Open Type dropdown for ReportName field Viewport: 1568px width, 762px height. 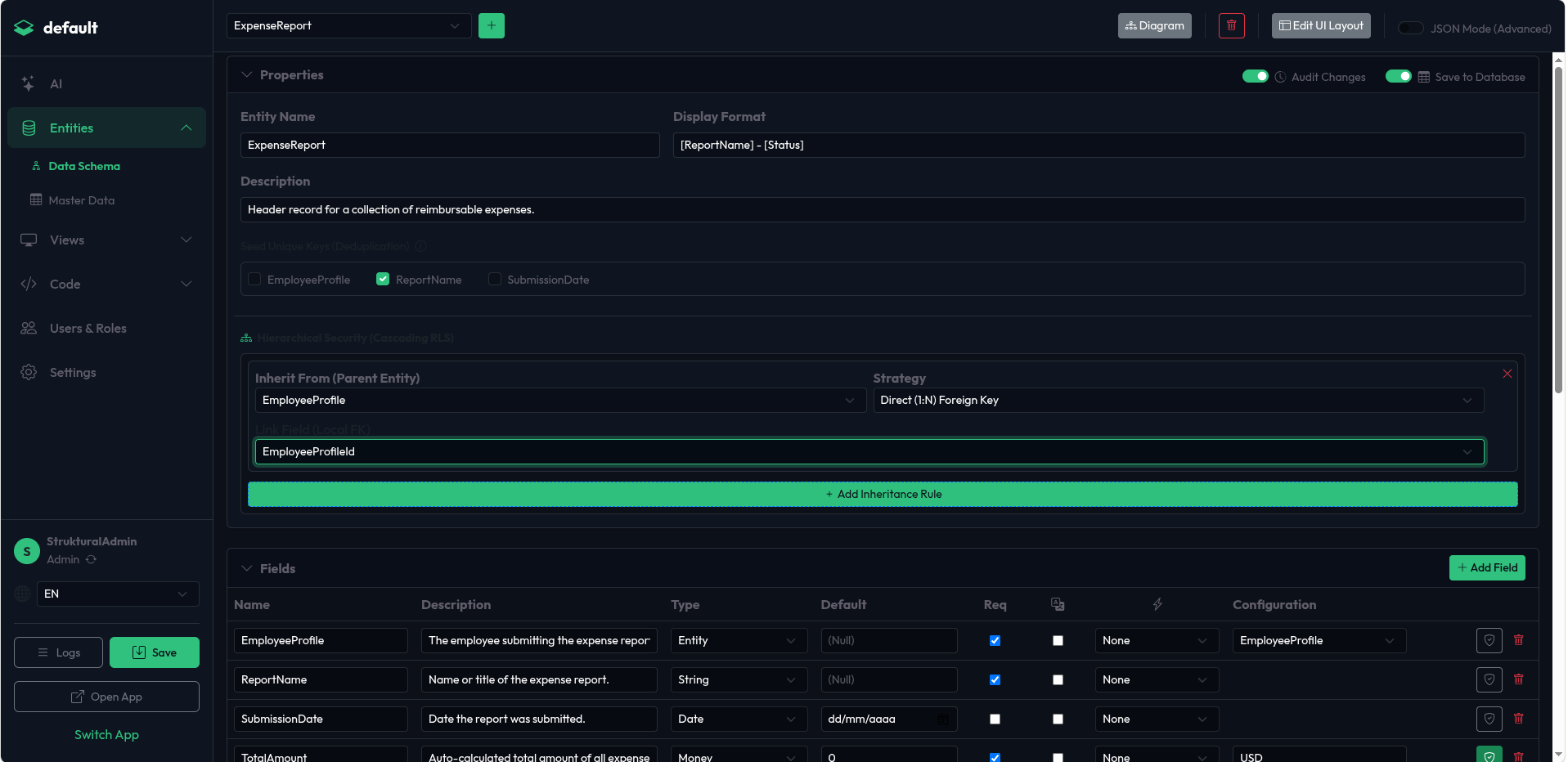coord(739,679)
